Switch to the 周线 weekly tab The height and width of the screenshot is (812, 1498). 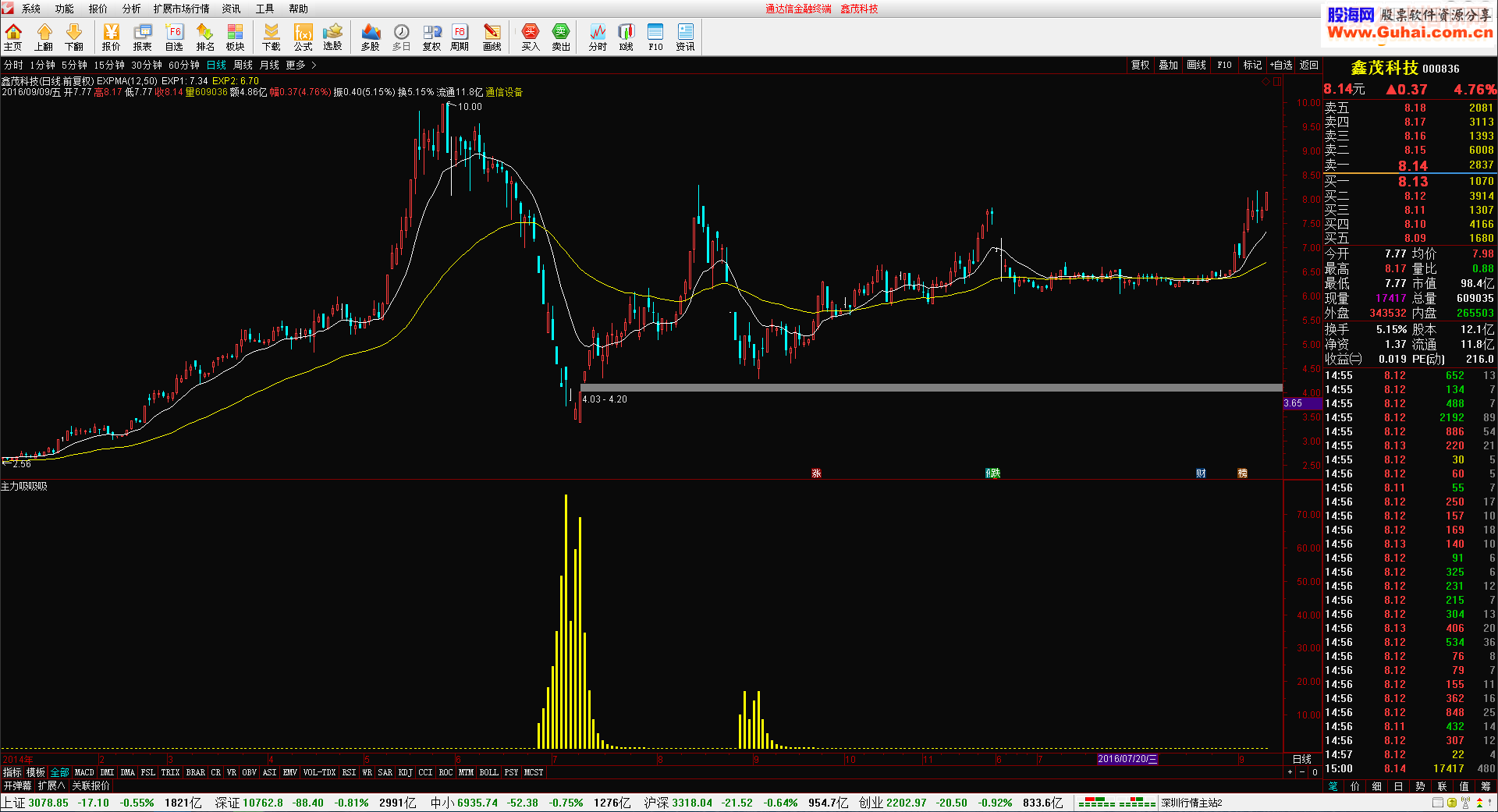[243, 65]
